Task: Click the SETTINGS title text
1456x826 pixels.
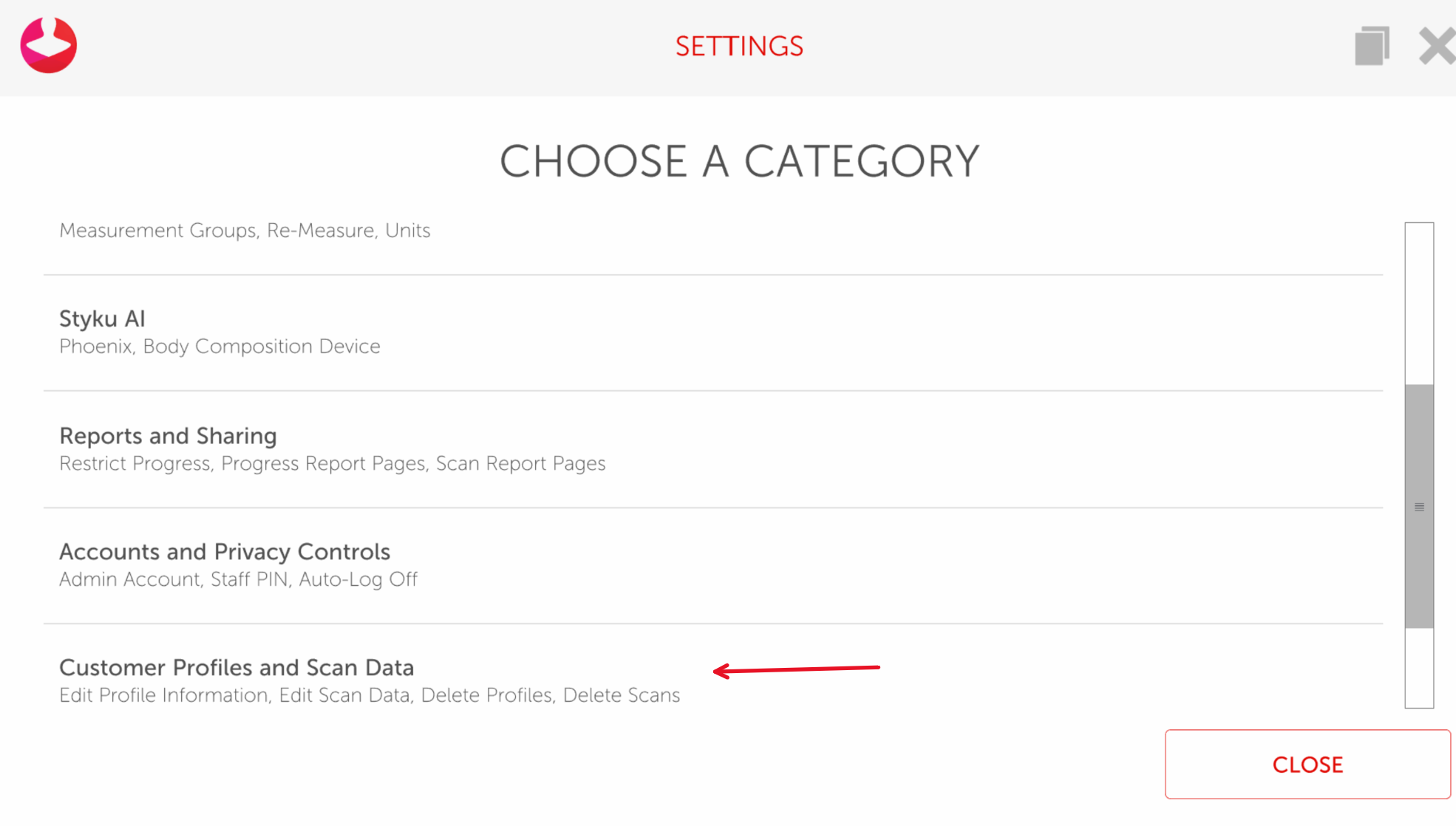Action: 739,47
